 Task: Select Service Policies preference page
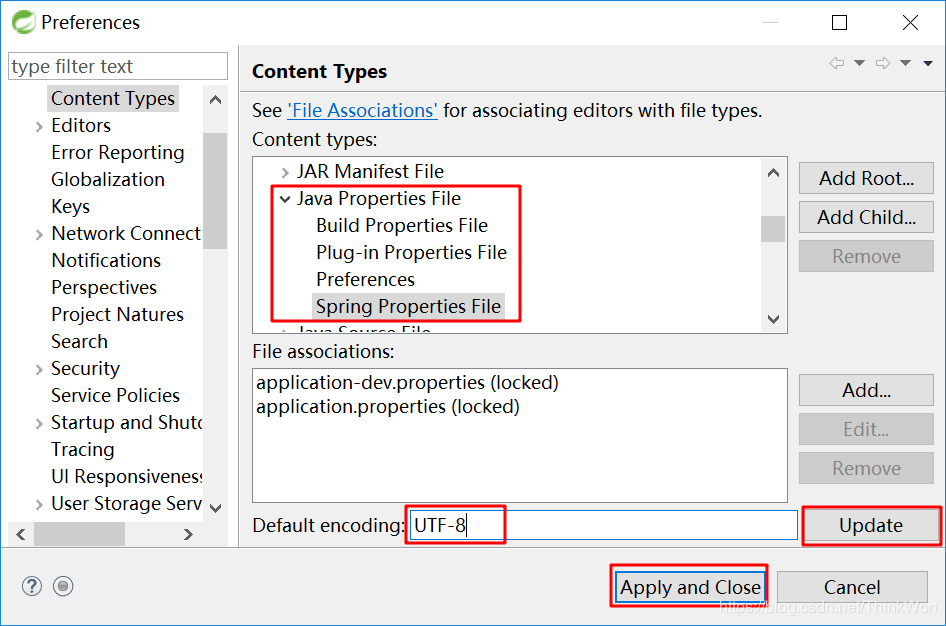116,395
